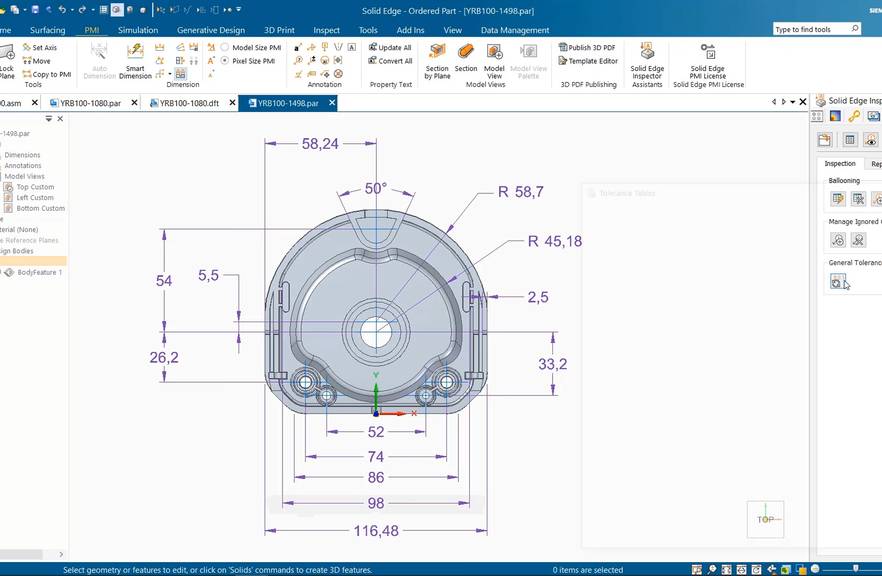Switch to the Simulation ribbon tab
Image resolution: width=882 pixels, height=576 pixels.
click(x=137, y=29)
